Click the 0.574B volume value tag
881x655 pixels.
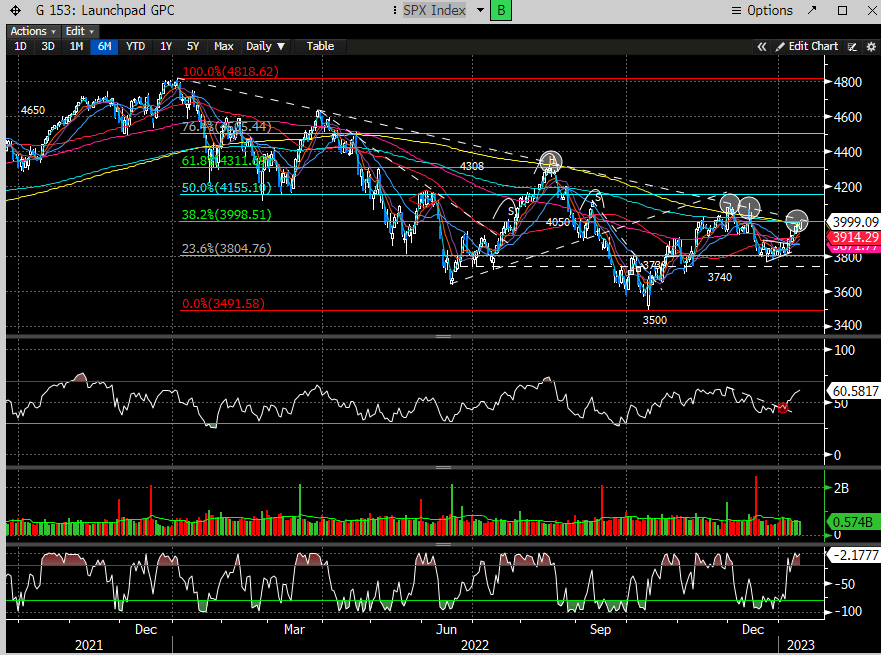point(852,522)
